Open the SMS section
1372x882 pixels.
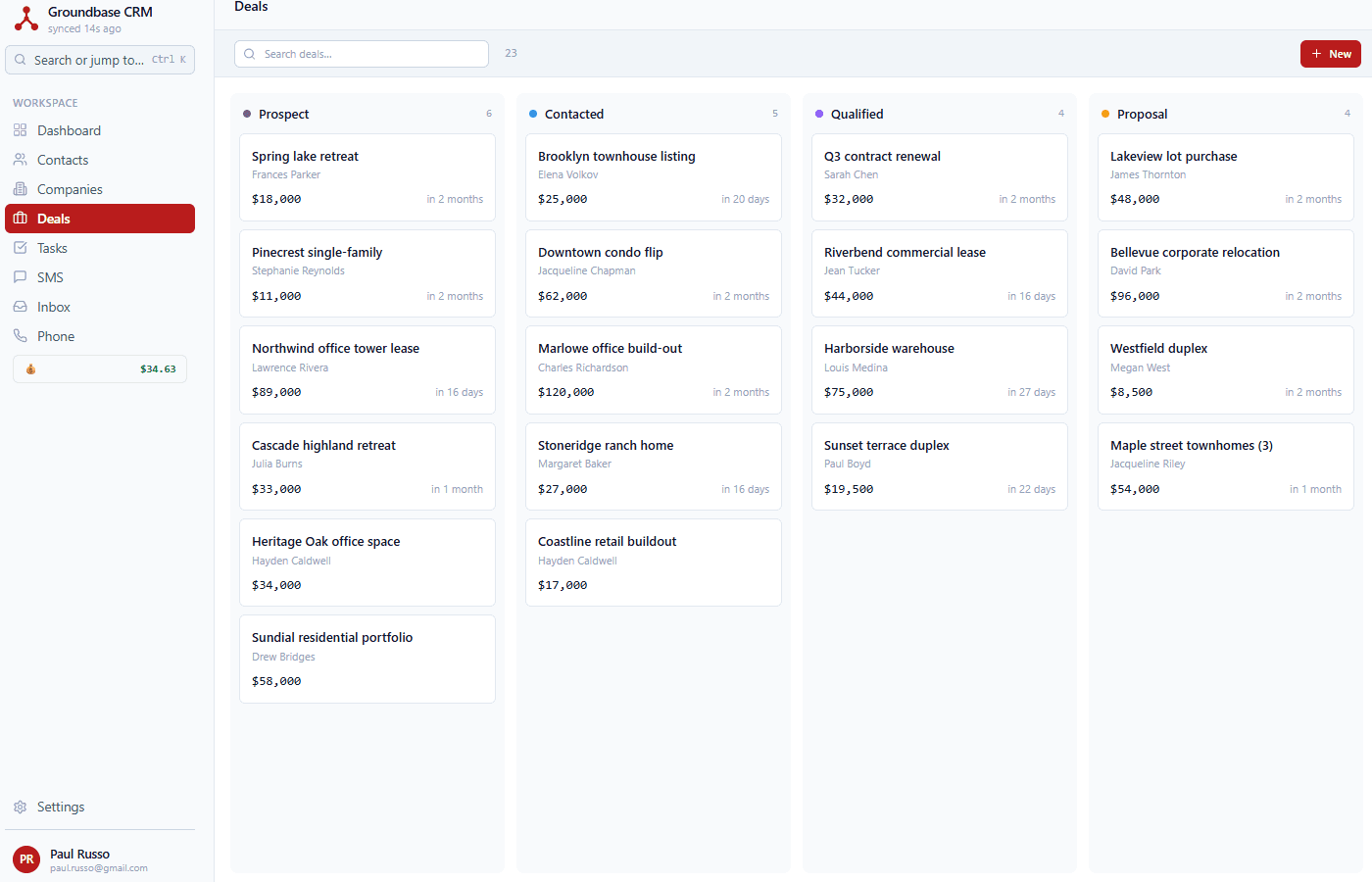[100, 277]
